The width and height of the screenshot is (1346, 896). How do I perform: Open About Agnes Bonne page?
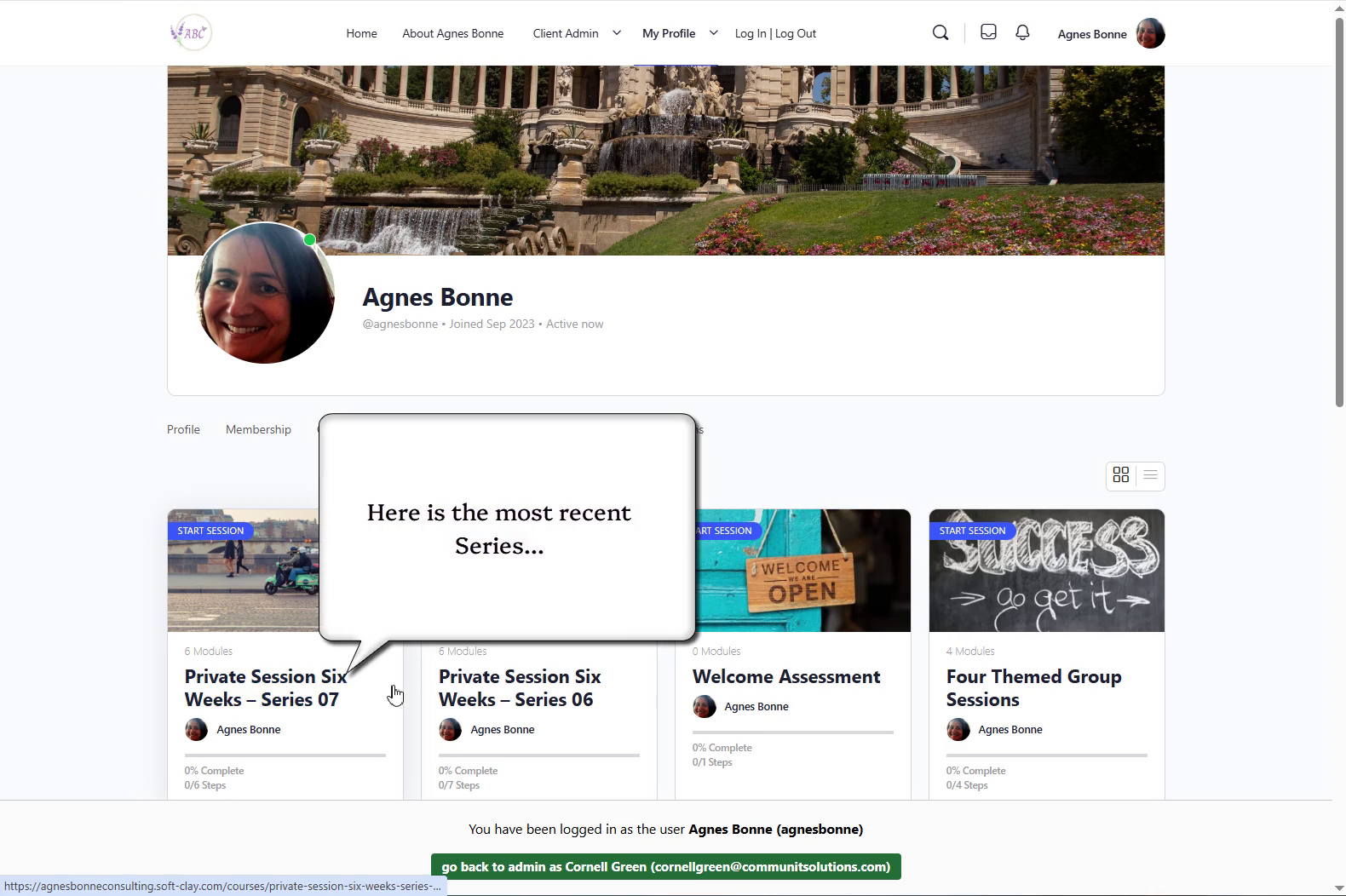point(452,34)
